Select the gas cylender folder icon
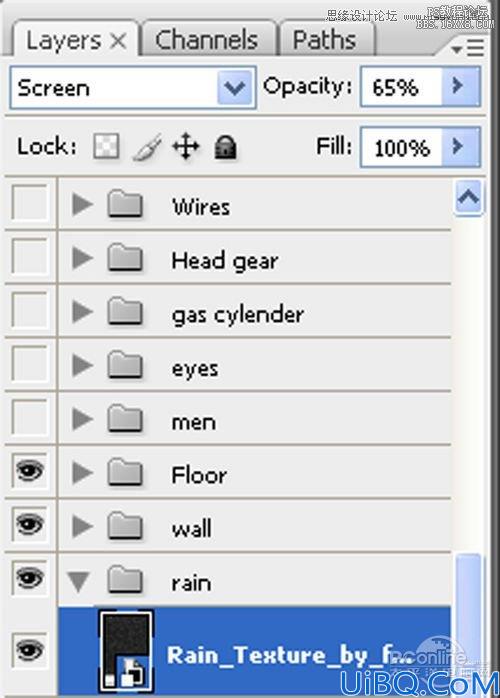The height and width of the screenshot is (698, 500). click(125, 312)
